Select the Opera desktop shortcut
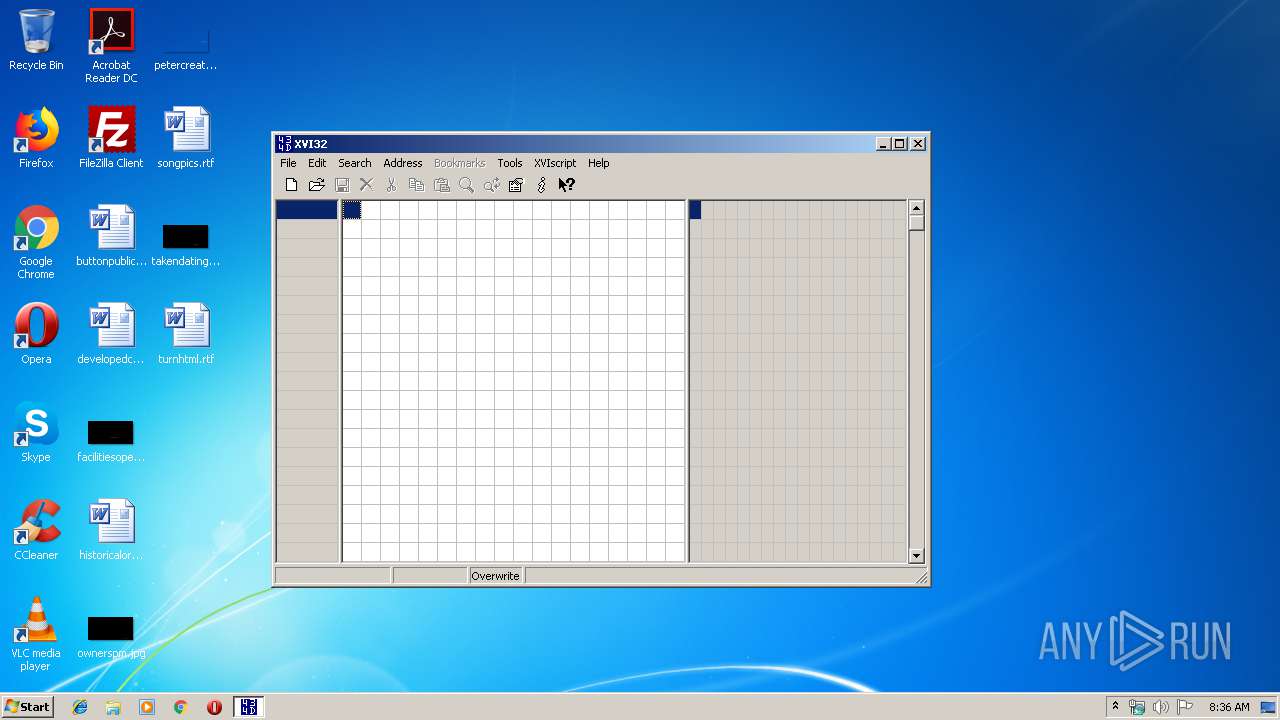The width and height of the screenshot is (1280, 720). [x=36, y=335]
